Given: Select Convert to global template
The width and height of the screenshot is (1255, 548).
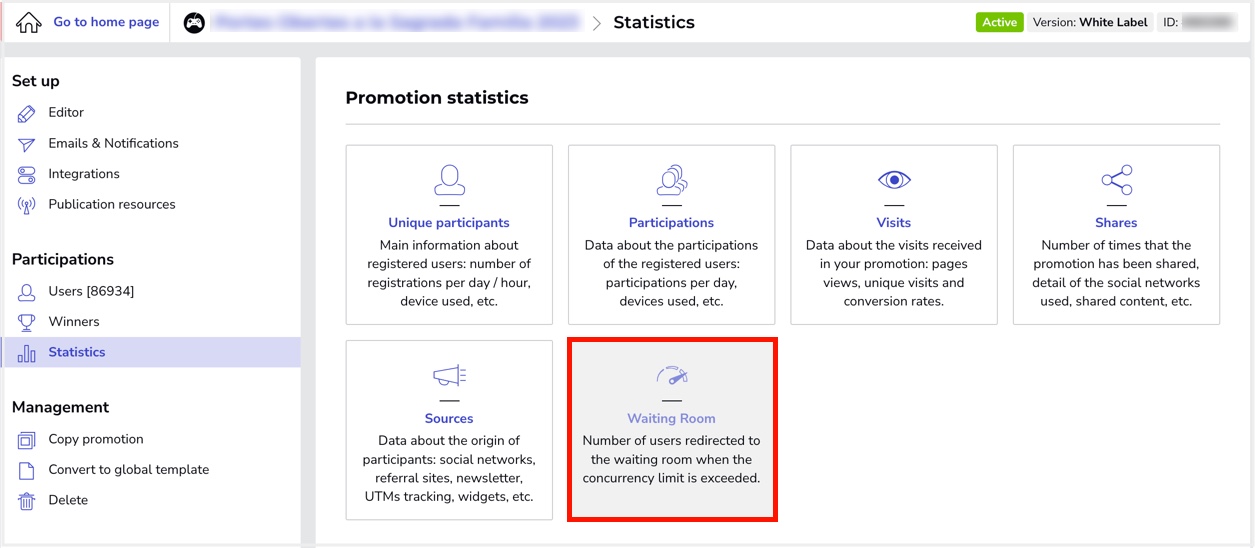Looking at the screenshot, I should (x=129, y=469).
